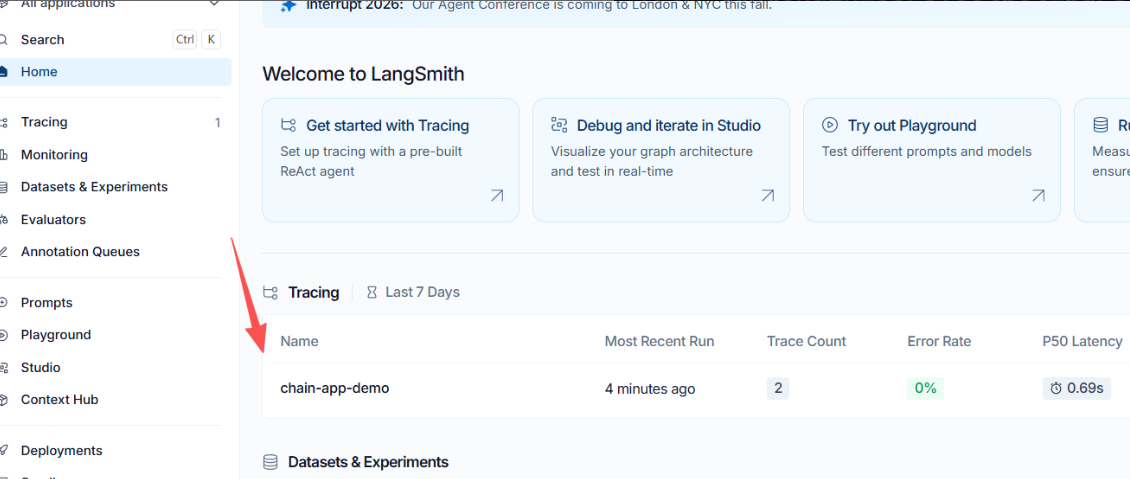Sort by Most Recent Run column
The image size is (1130, 479).
click(659, 341)
